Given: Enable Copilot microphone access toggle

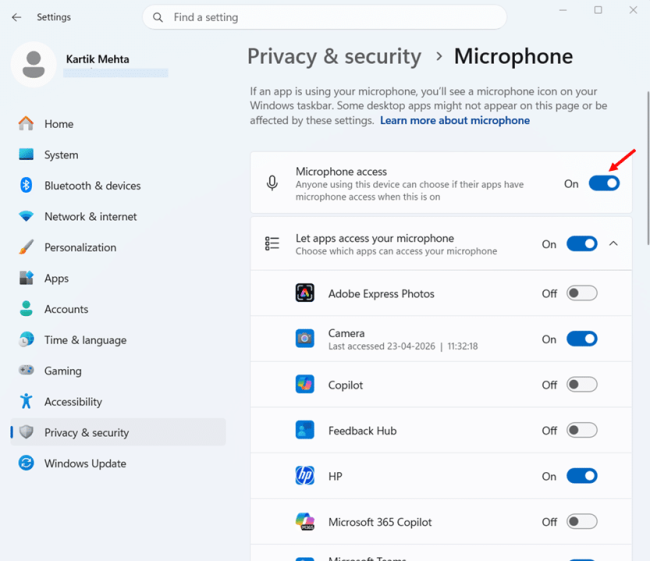Looking at the screenshot, I should pos(582,384).
